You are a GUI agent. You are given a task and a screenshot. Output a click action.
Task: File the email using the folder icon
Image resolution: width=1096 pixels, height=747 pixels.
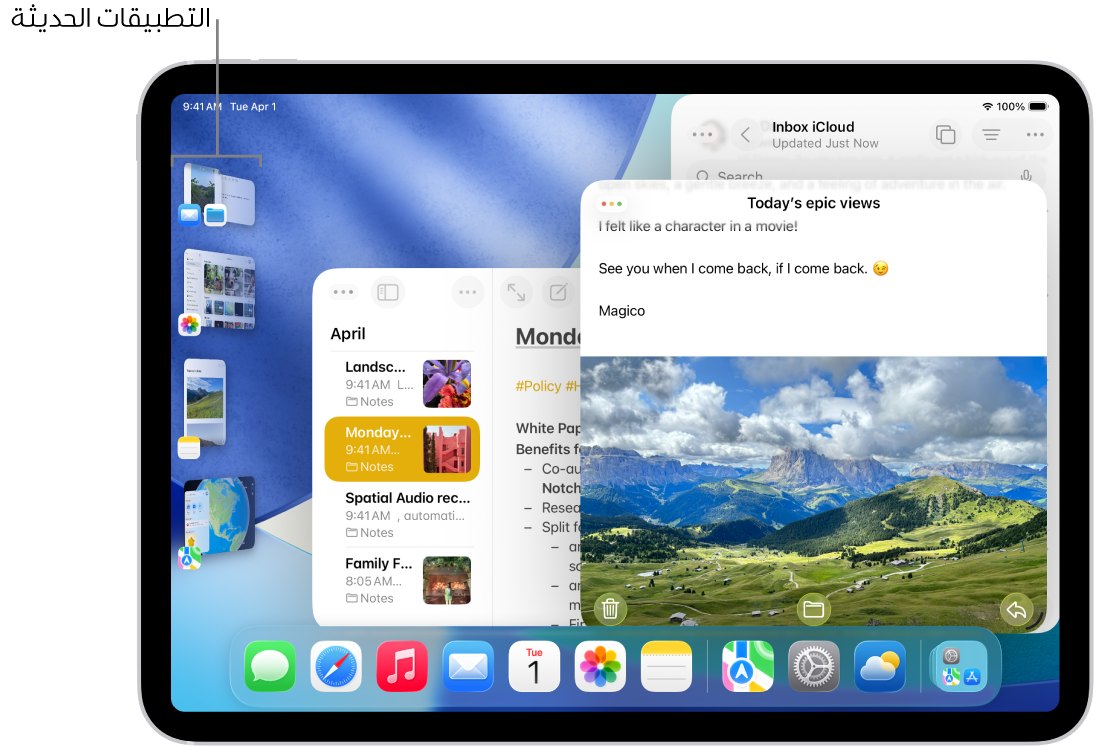(x=813, y=608)
